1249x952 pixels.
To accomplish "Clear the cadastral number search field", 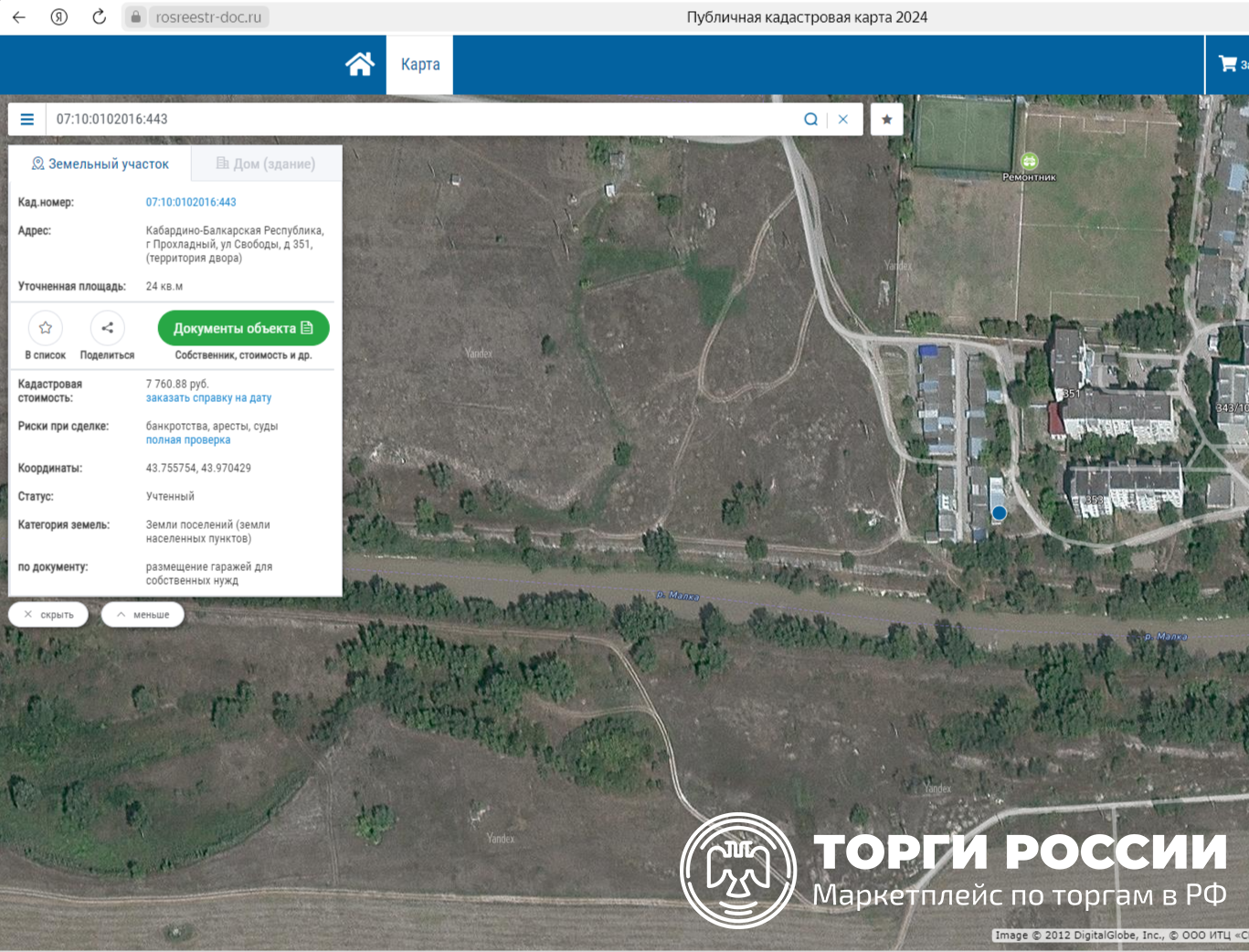I will (843, 120).
